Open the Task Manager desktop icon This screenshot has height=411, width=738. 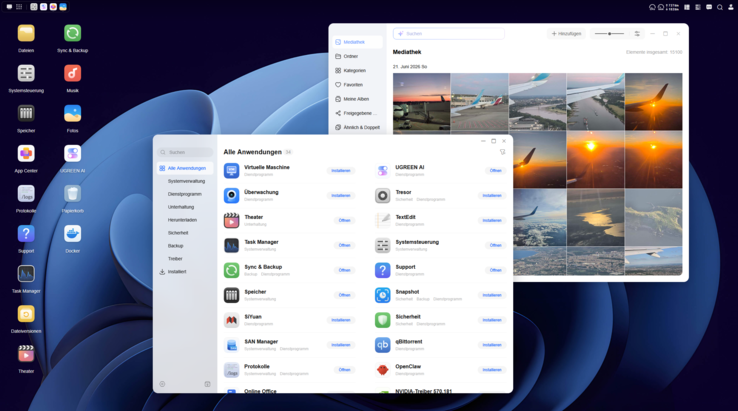coord(26,274)
